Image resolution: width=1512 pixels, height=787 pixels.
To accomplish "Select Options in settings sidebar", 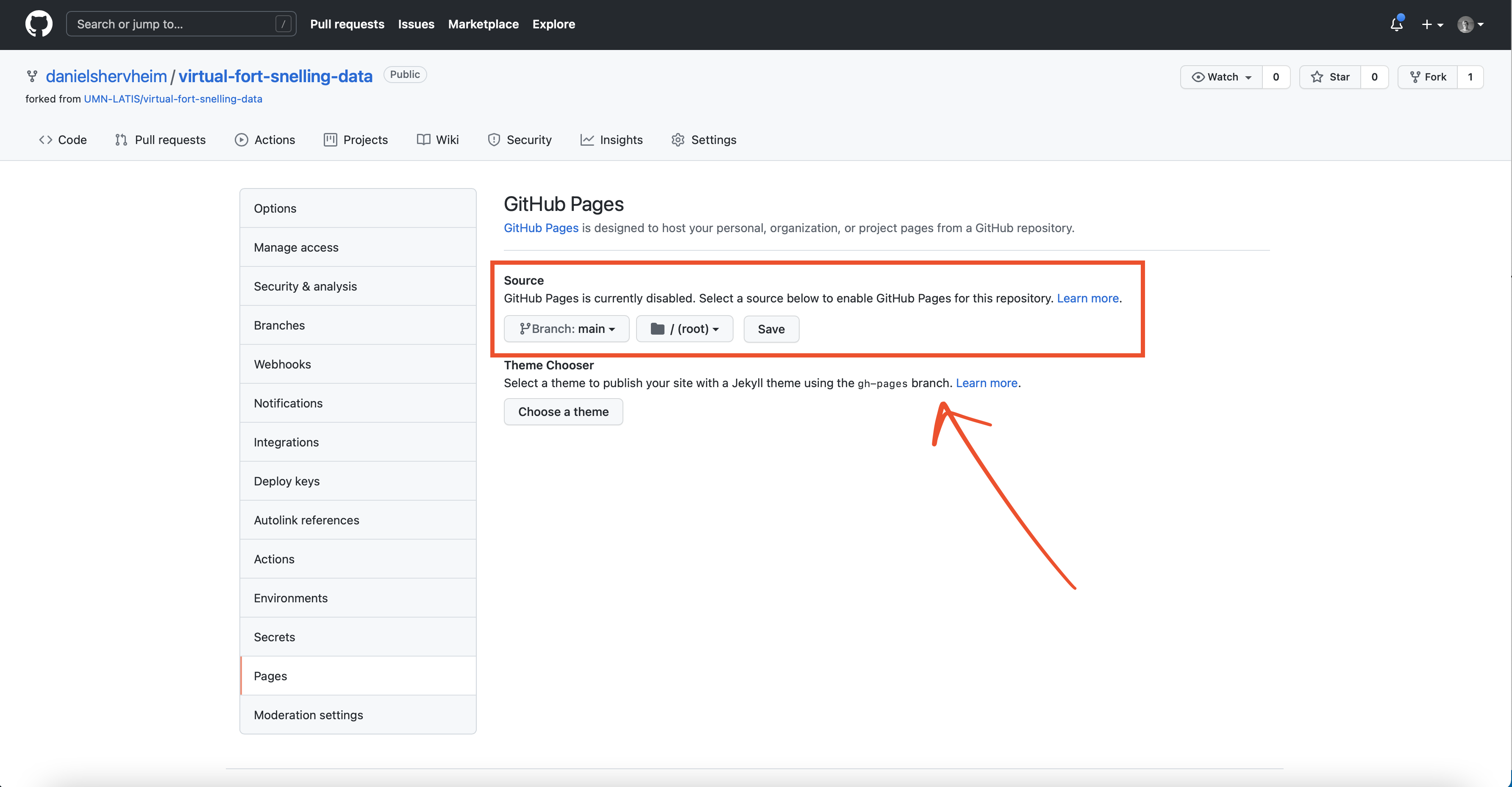I will coord(358,208).
